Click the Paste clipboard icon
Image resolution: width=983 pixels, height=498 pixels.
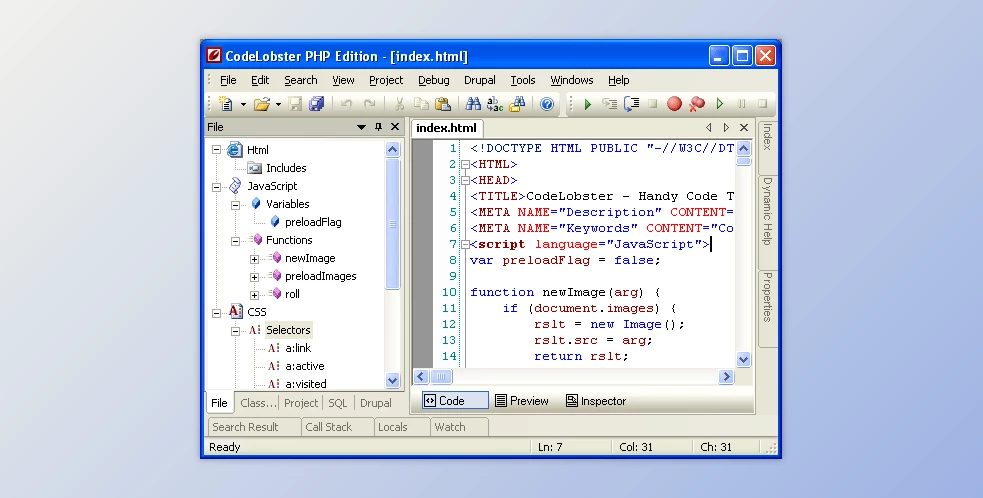pyautogui.click(x=442, y=104)
